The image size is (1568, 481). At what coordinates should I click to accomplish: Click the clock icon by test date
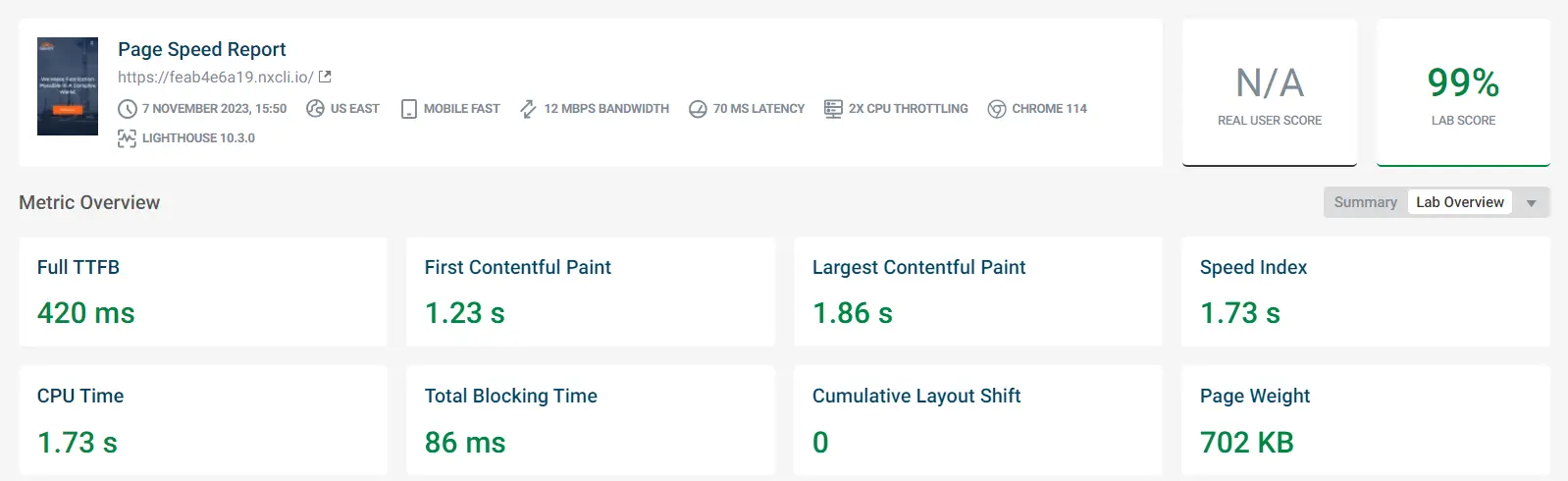128,109
